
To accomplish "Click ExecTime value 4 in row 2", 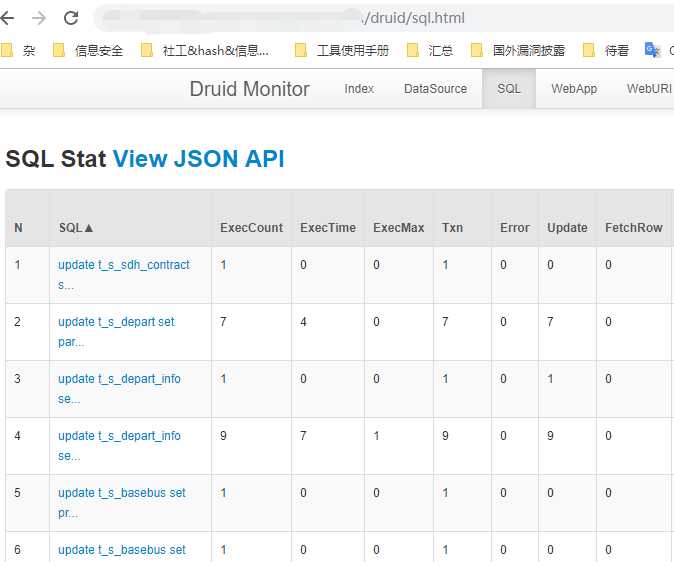I will tap(303, 322).
